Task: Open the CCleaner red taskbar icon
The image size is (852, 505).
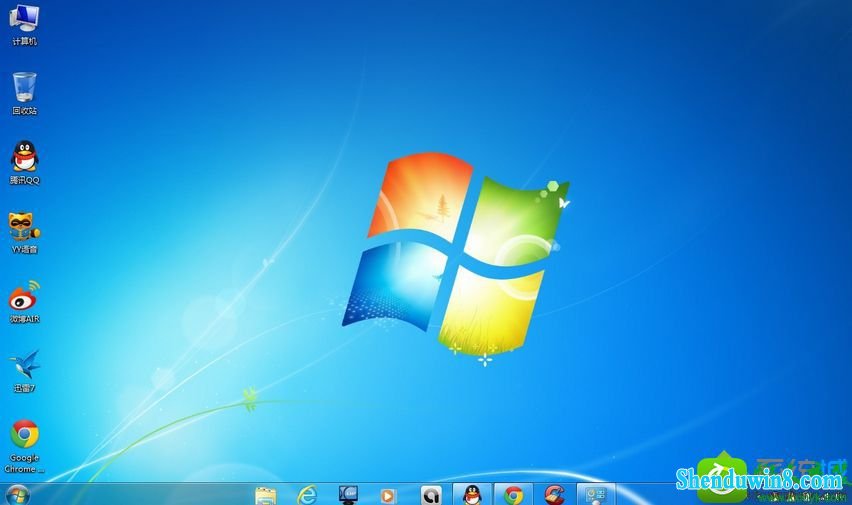Action: point(554,495)
